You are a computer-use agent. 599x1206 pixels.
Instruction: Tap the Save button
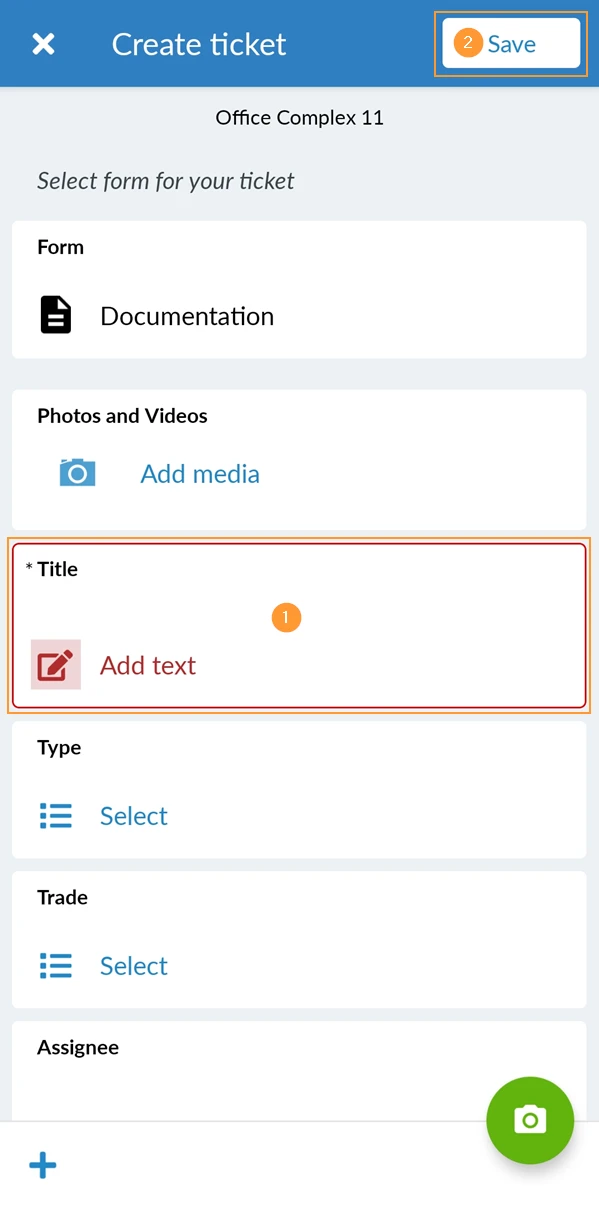click(x=511, y=44)
